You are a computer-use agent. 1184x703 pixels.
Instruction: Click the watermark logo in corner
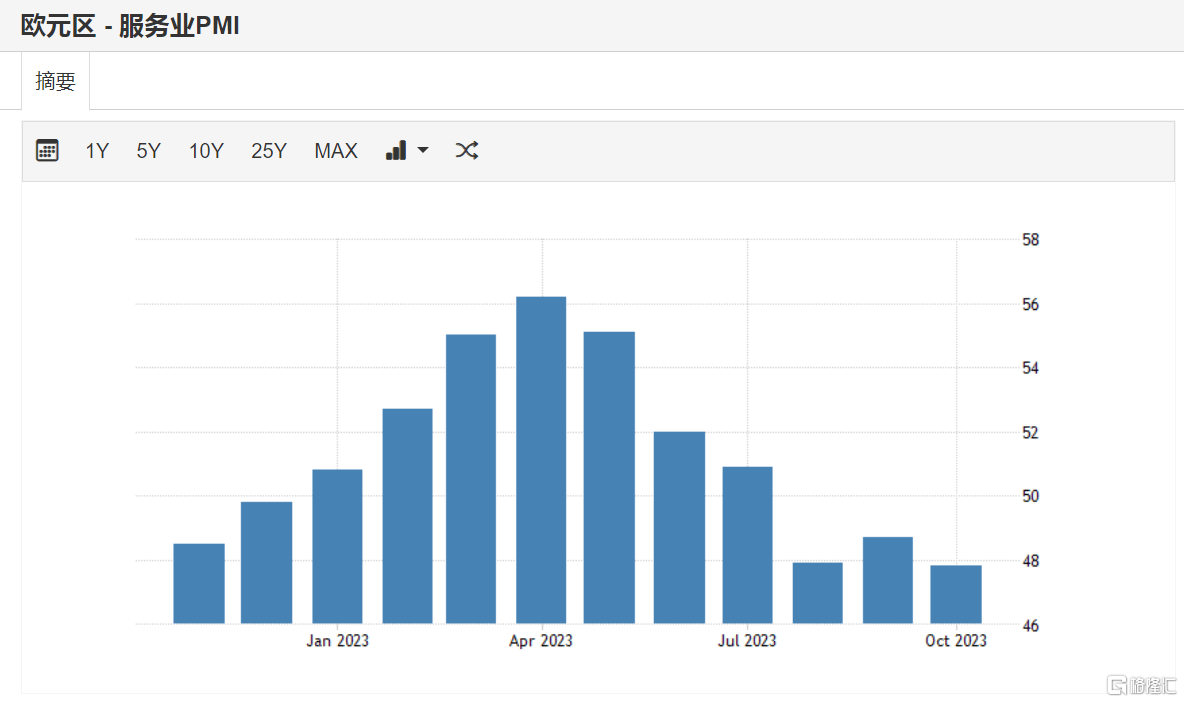coord(1140,686)
